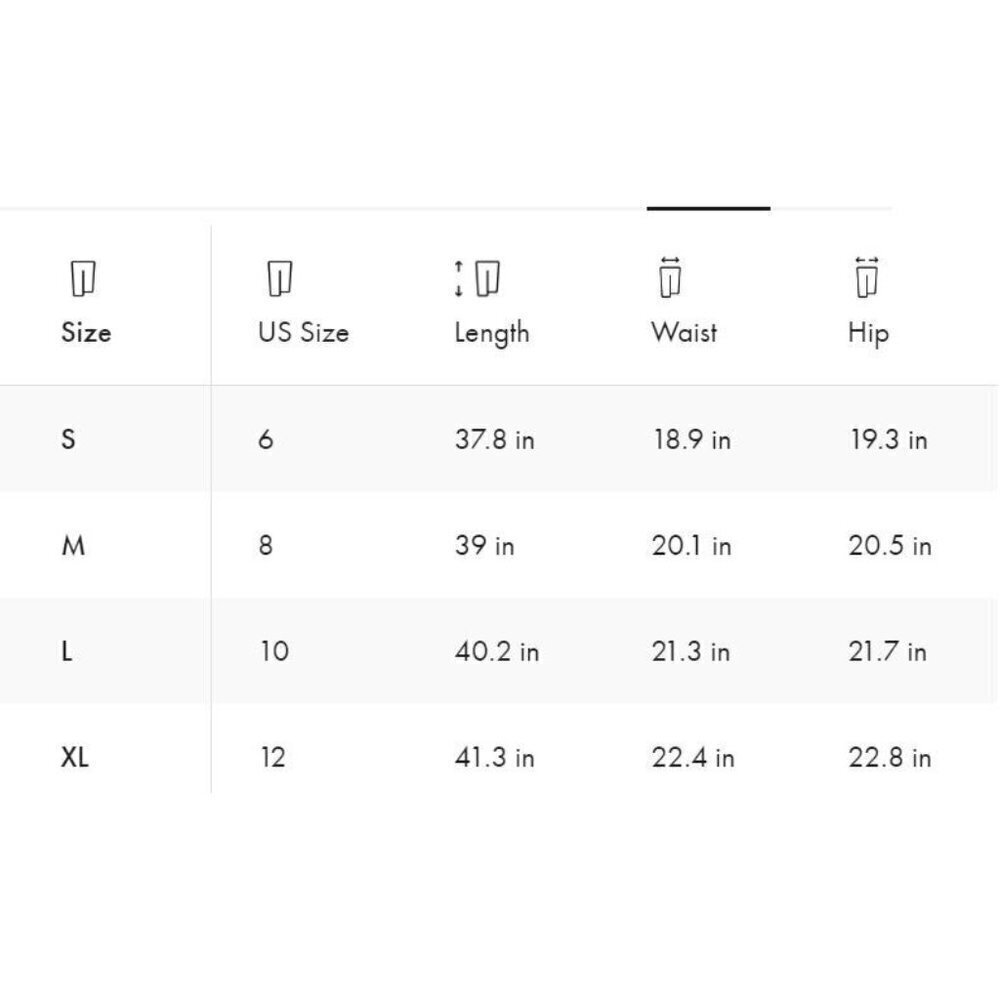
Task: Click US size 10 cell
Action: pos(274,652)
